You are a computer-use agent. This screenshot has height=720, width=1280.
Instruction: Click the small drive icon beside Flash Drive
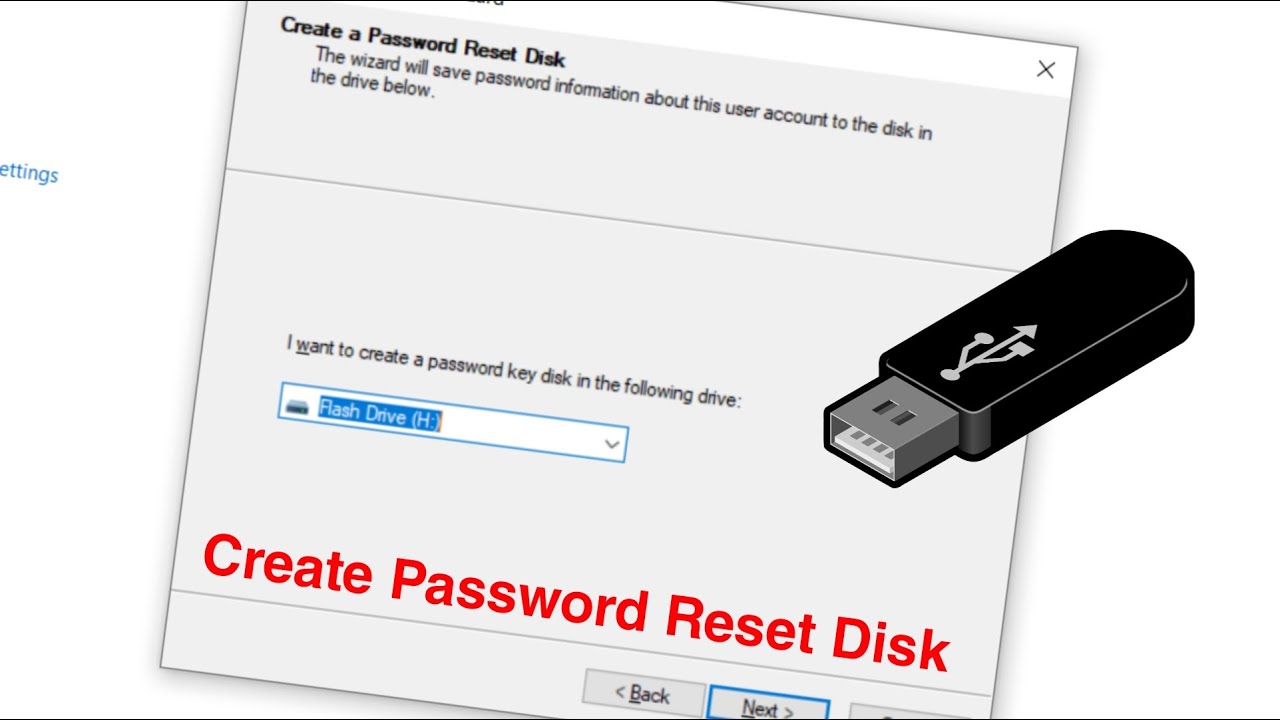click(298, 406)
